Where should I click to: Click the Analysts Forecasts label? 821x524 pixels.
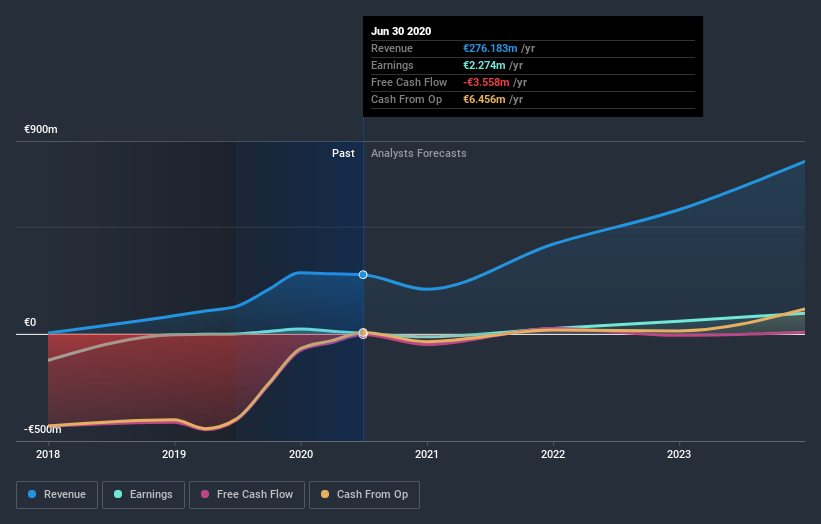(x=418, y=153)
